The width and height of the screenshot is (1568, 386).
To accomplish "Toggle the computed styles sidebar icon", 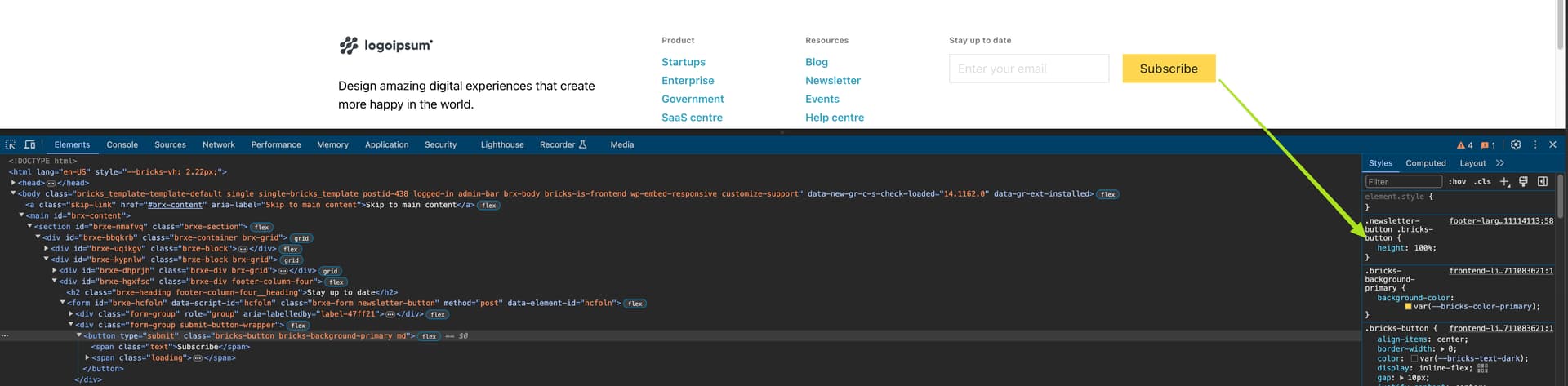I will point(1543,182).
